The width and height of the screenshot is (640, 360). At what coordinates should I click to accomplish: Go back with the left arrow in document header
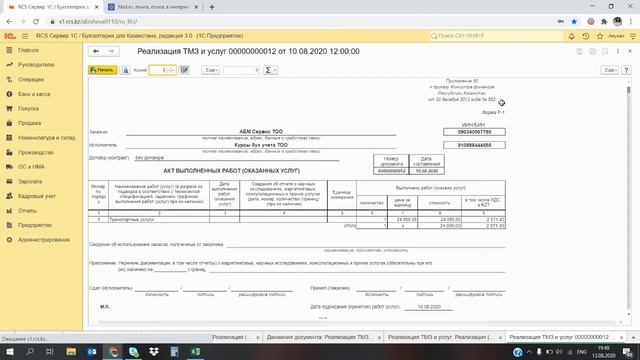point(96,51)
